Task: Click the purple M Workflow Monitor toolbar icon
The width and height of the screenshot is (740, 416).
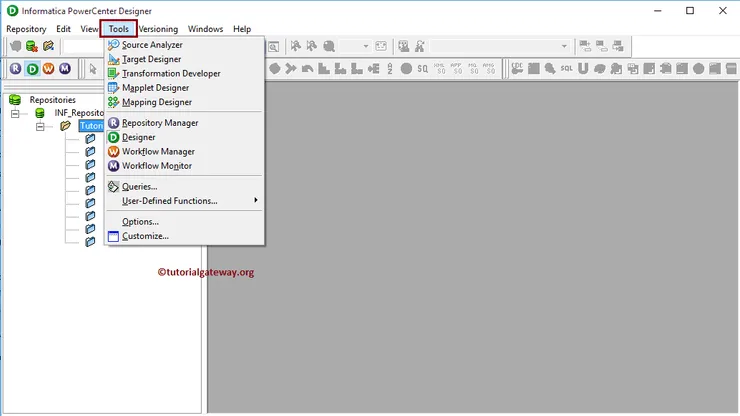Action: pyautogui.click(x=65, y=68)
